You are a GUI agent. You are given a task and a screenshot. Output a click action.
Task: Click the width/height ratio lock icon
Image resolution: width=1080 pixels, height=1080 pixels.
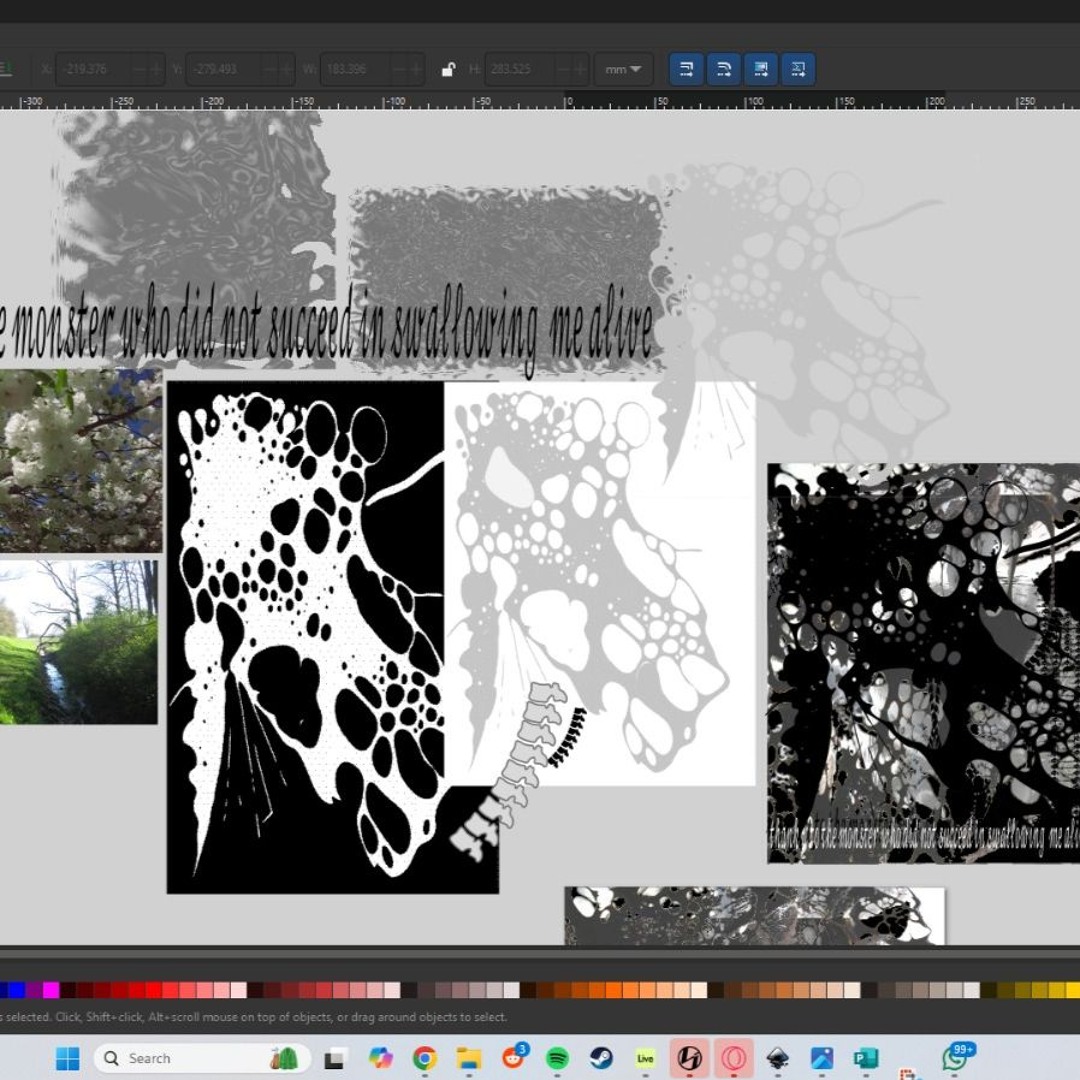448,69
